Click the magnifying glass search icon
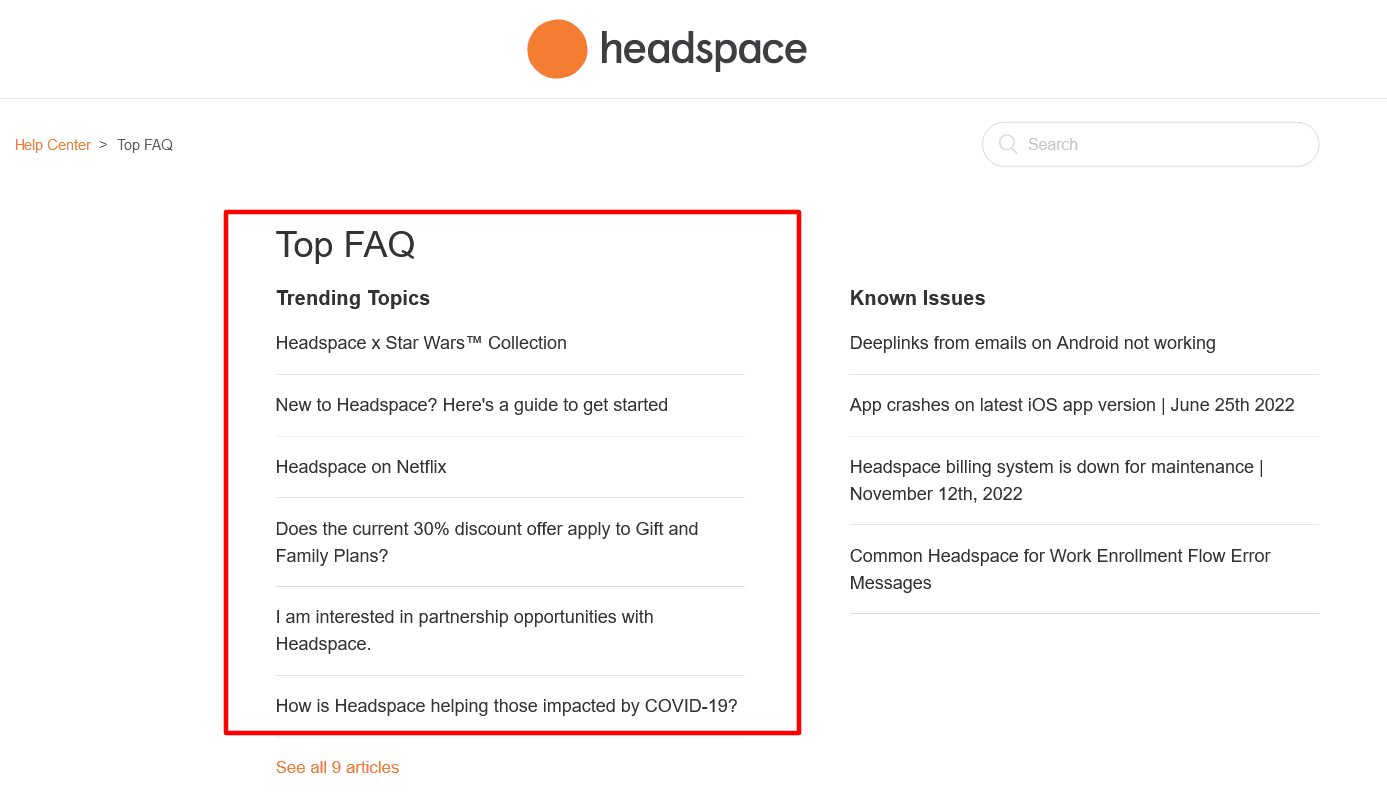 [x=1008, y=144]
